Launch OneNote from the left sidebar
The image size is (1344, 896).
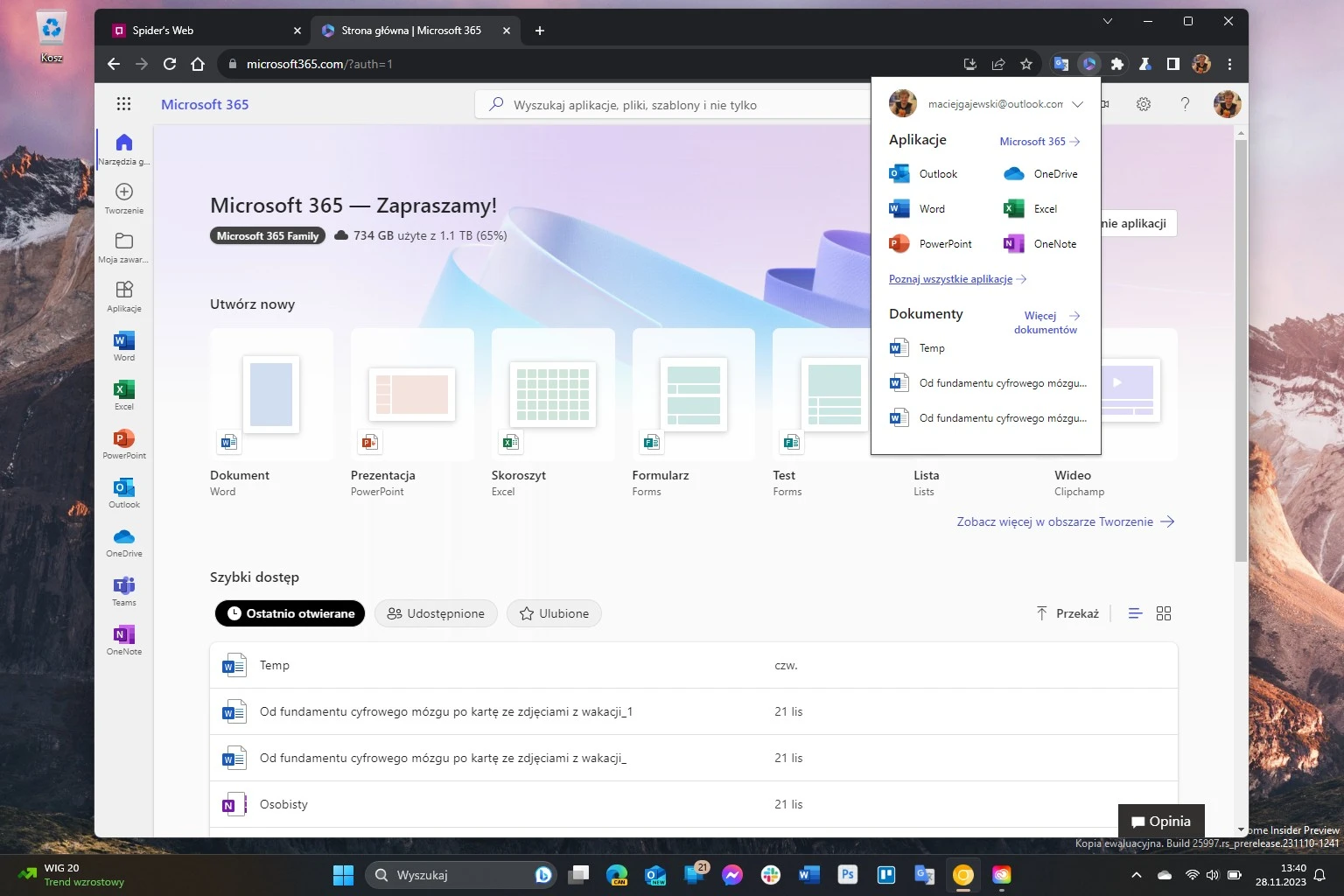tap(123, 639)
